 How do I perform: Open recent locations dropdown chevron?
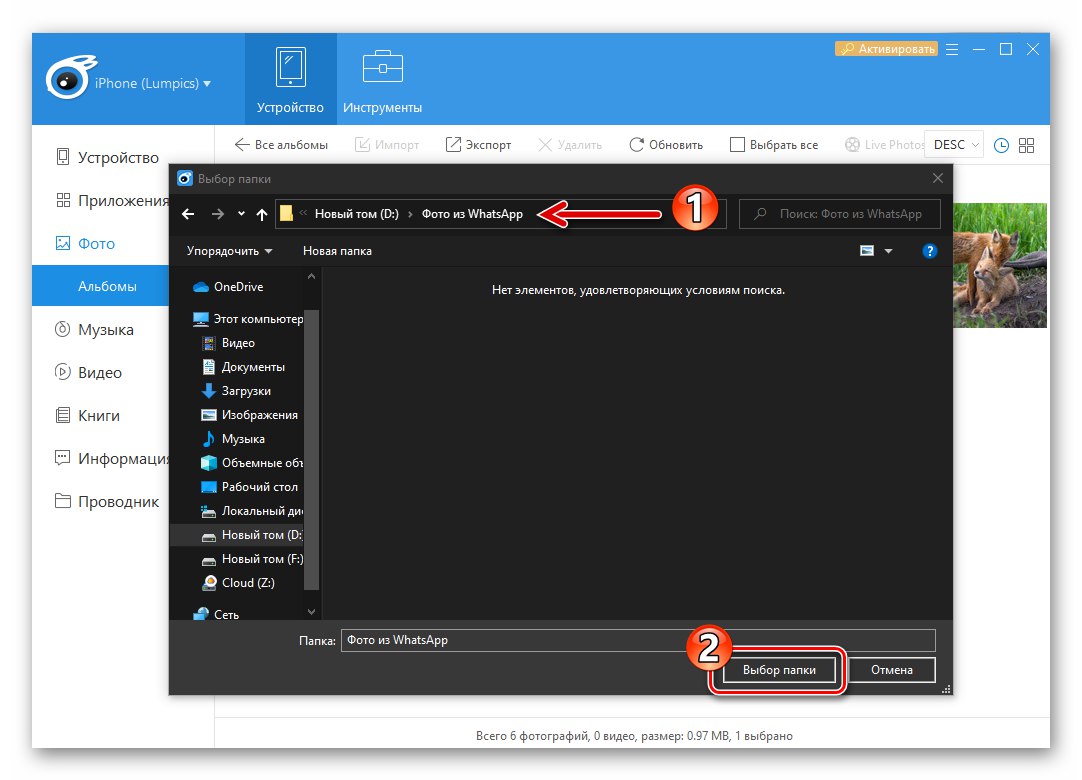click(x=241, y=214)
